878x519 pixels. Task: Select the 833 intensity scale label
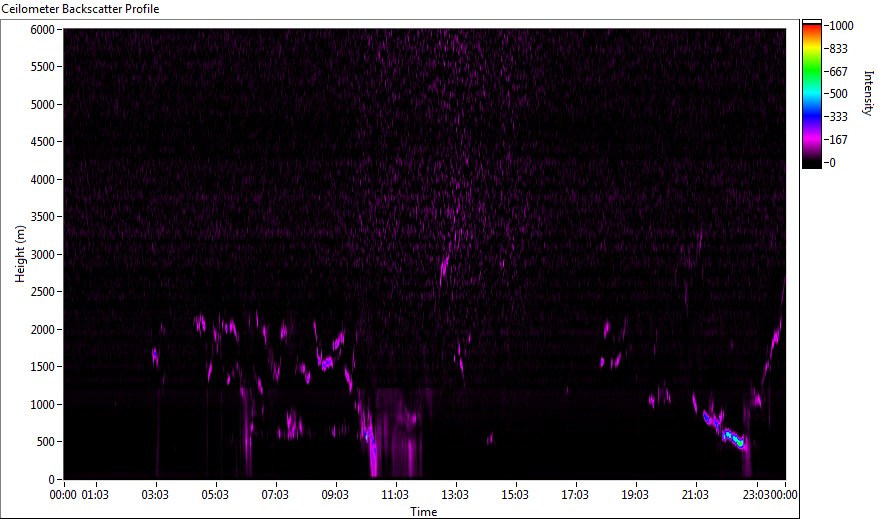click(839, 49)
